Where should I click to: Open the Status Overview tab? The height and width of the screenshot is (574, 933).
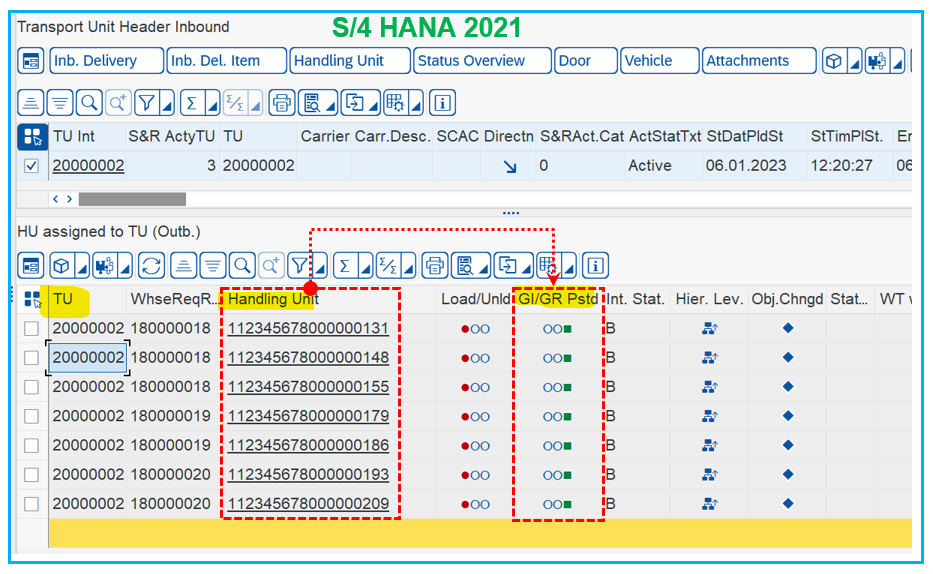point(482,61)
